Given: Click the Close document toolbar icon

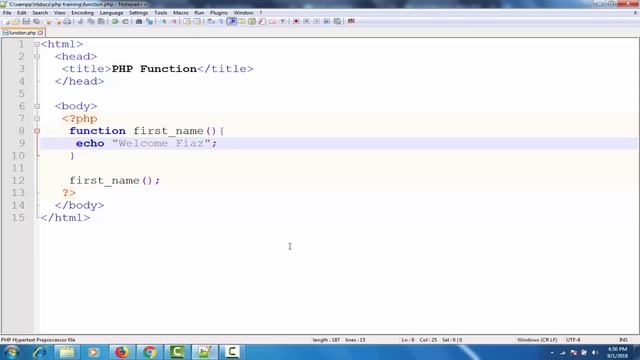Looking at the screenshot, I should 48,21.
